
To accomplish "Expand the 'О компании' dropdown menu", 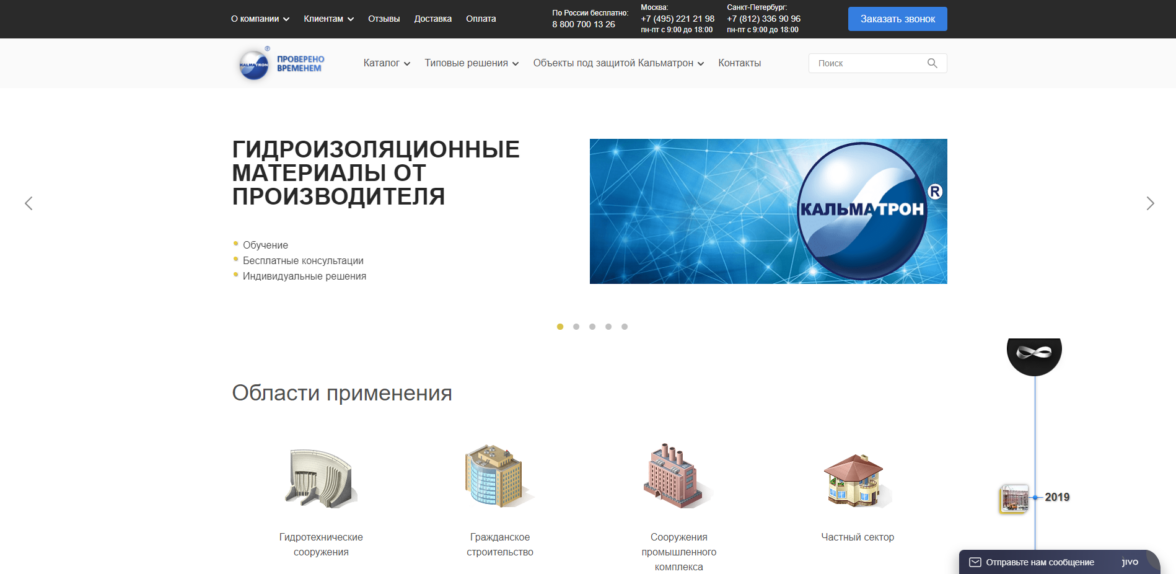I will tap(260, 19).
